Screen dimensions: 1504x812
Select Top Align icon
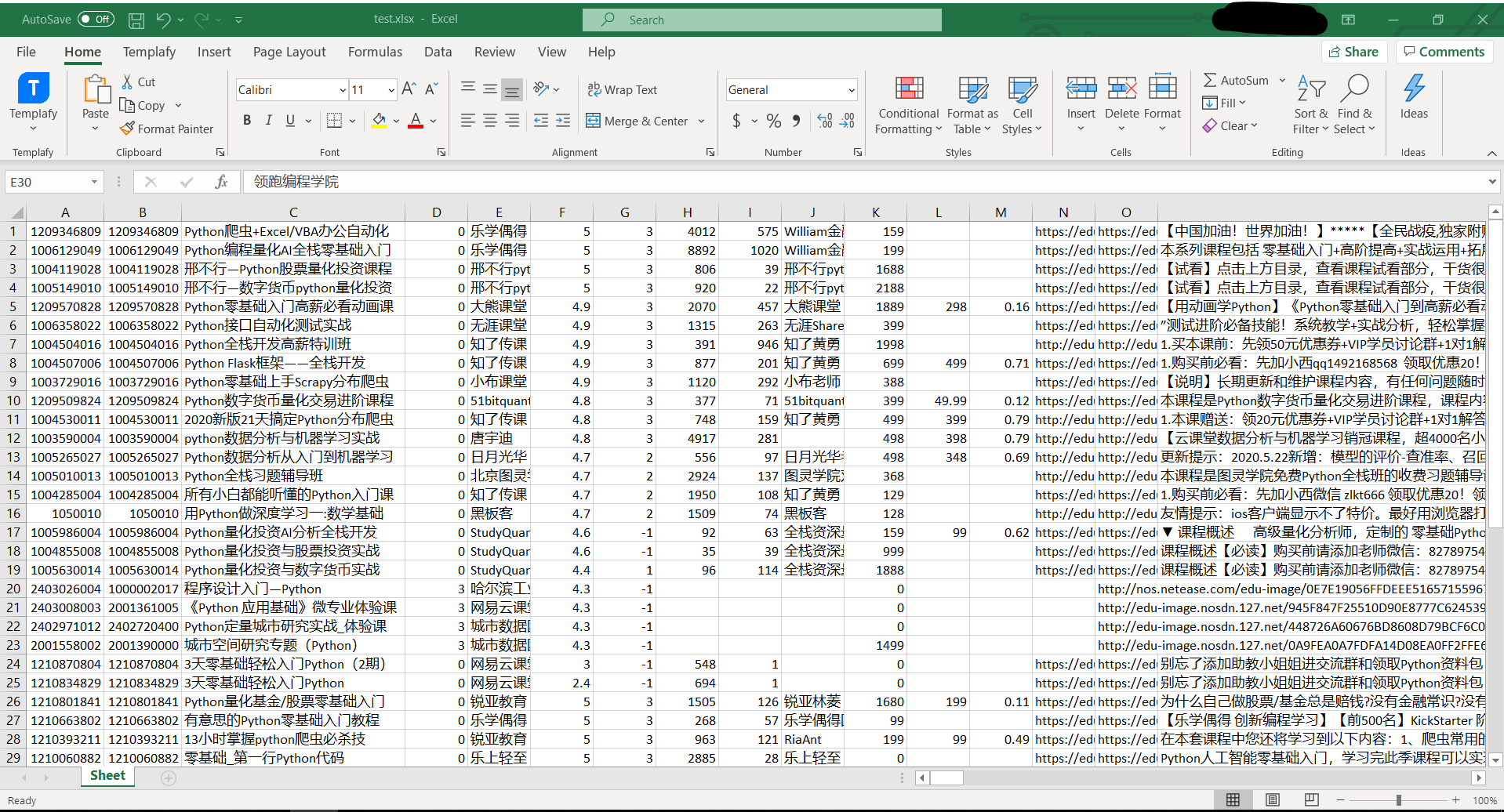pyautogui.click(x=468, y=89)
